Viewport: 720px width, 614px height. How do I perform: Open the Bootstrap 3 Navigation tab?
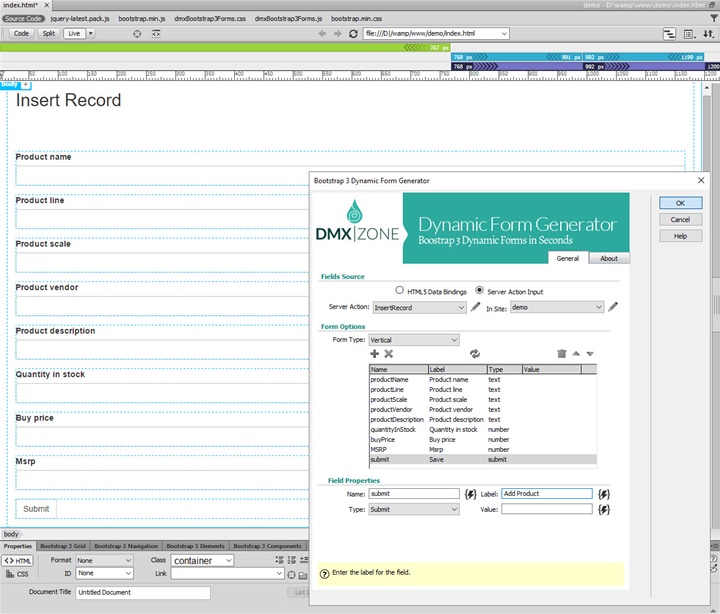coord(126,546)
